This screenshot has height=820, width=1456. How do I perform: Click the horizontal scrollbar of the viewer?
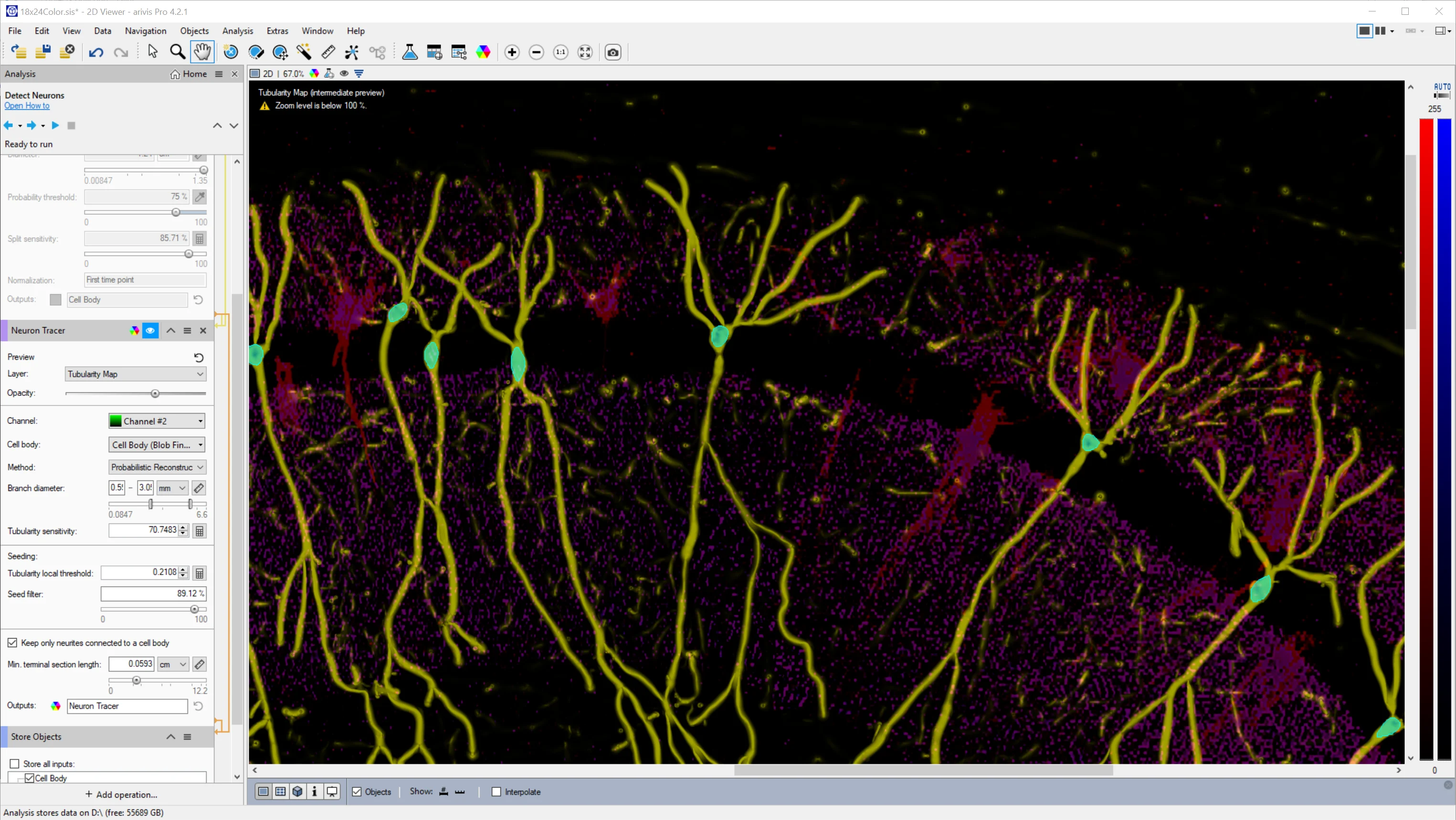(x=923, y=770)
